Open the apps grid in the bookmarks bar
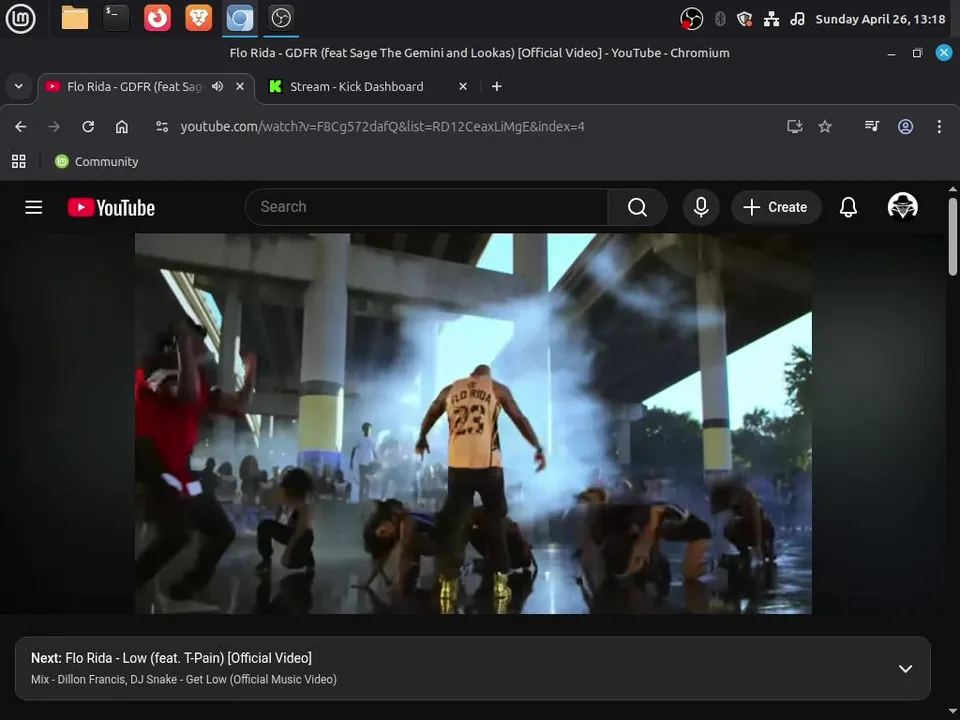 click(19, 162)
